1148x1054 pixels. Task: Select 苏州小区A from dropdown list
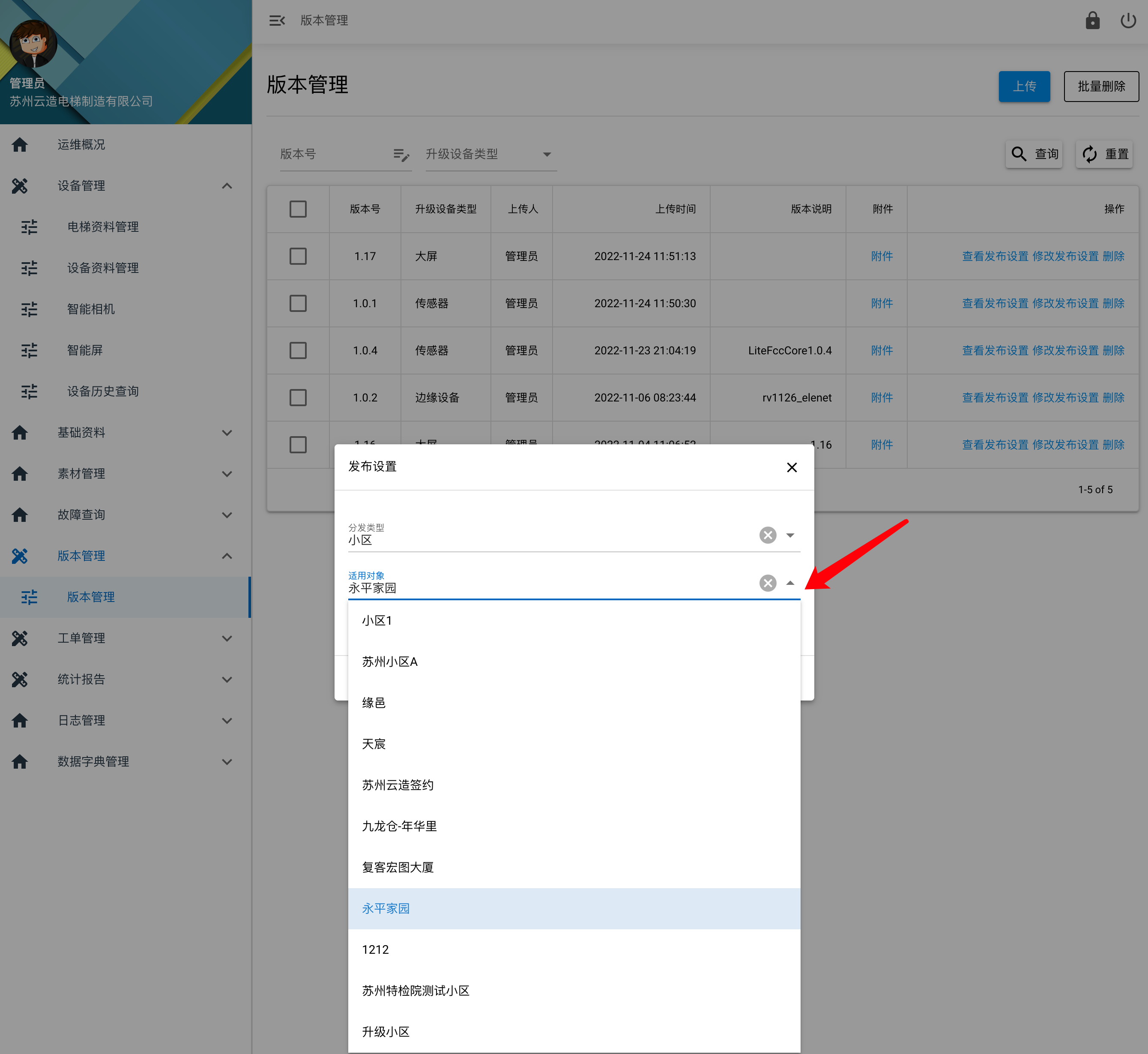tap(390, 662)
